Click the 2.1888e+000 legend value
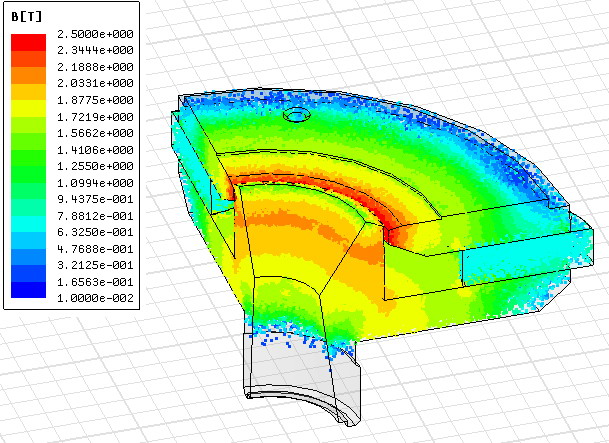Viewport: 609px width, 443px height. pyautogui.click(x=96, y=67)
